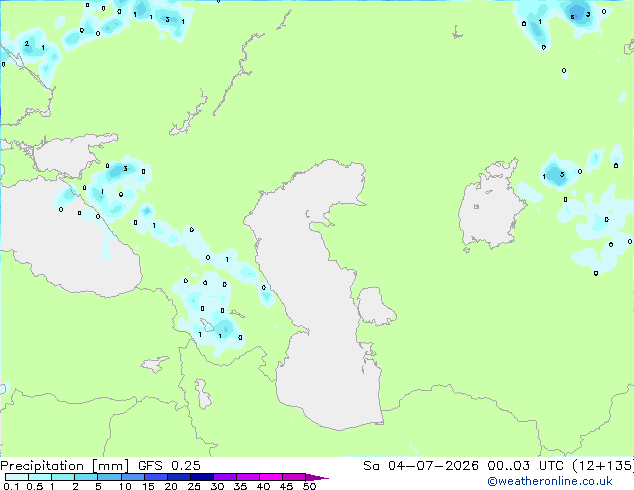
Task: Click the 1 to 2 mm legend swatch
Action: pos(63,477)
